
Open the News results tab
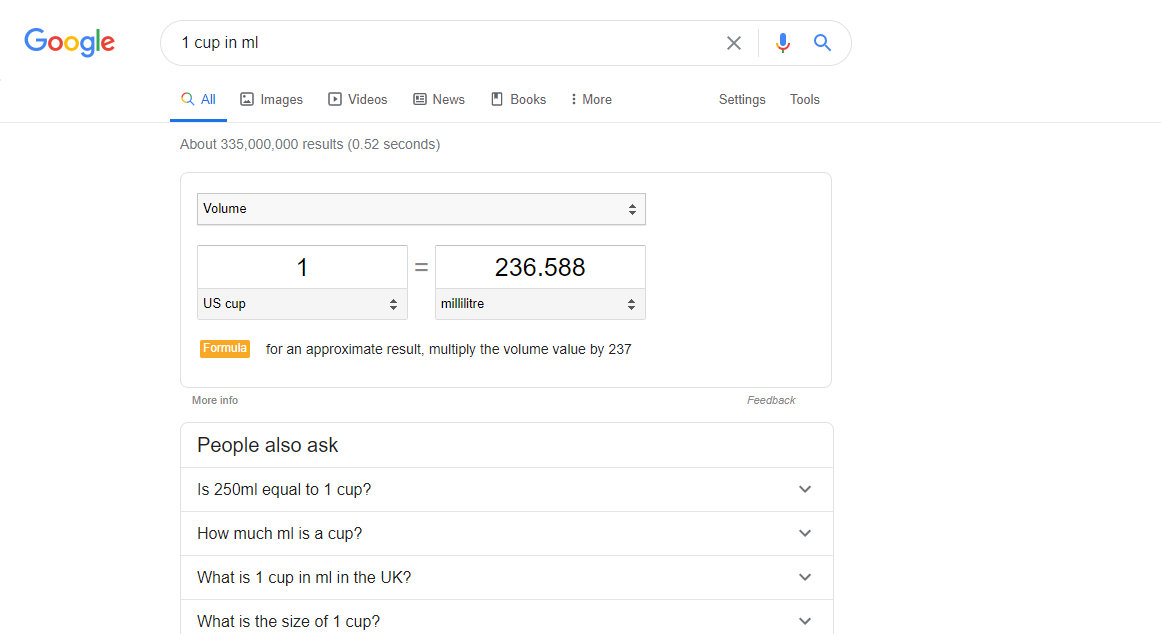pos(439,99)
